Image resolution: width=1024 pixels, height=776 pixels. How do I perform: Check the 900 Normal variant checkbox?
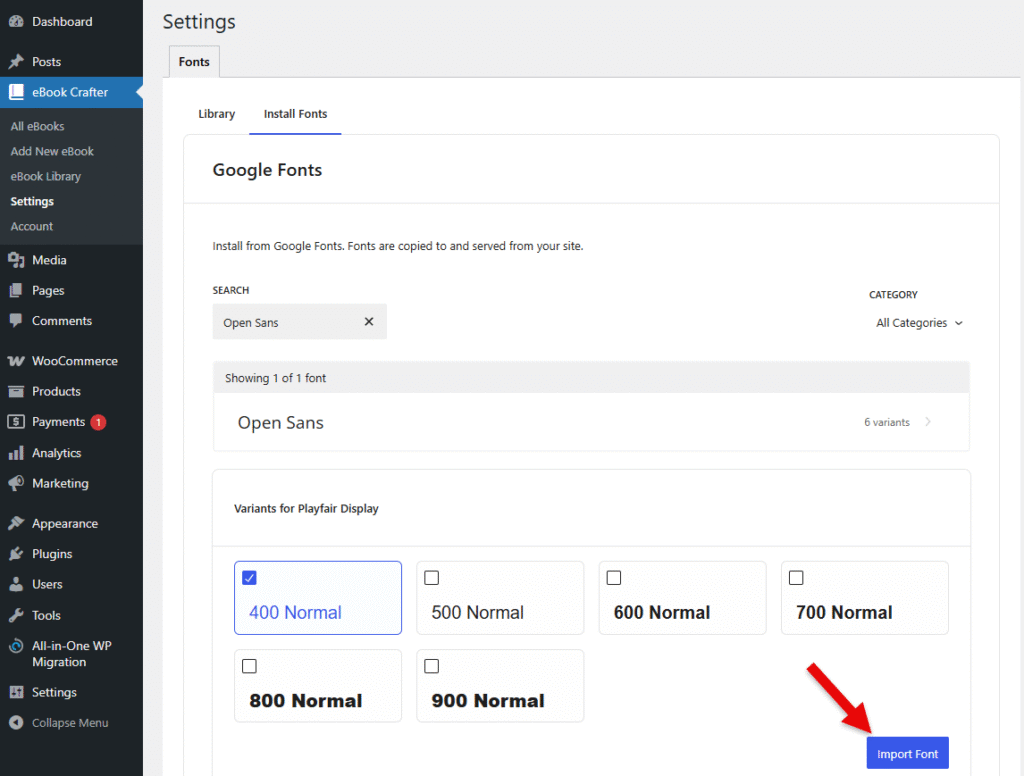432,666
